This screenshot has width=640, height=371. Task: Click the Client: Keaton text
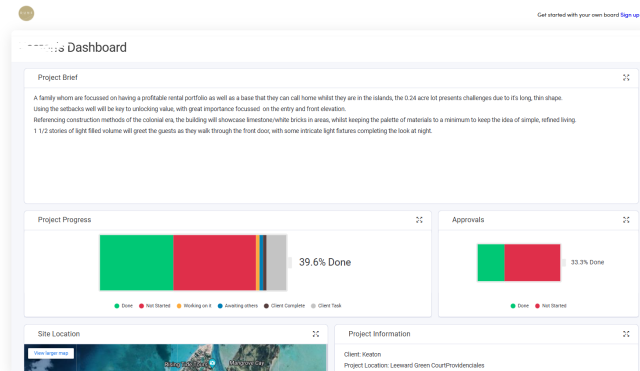click(x=362, y=355)
